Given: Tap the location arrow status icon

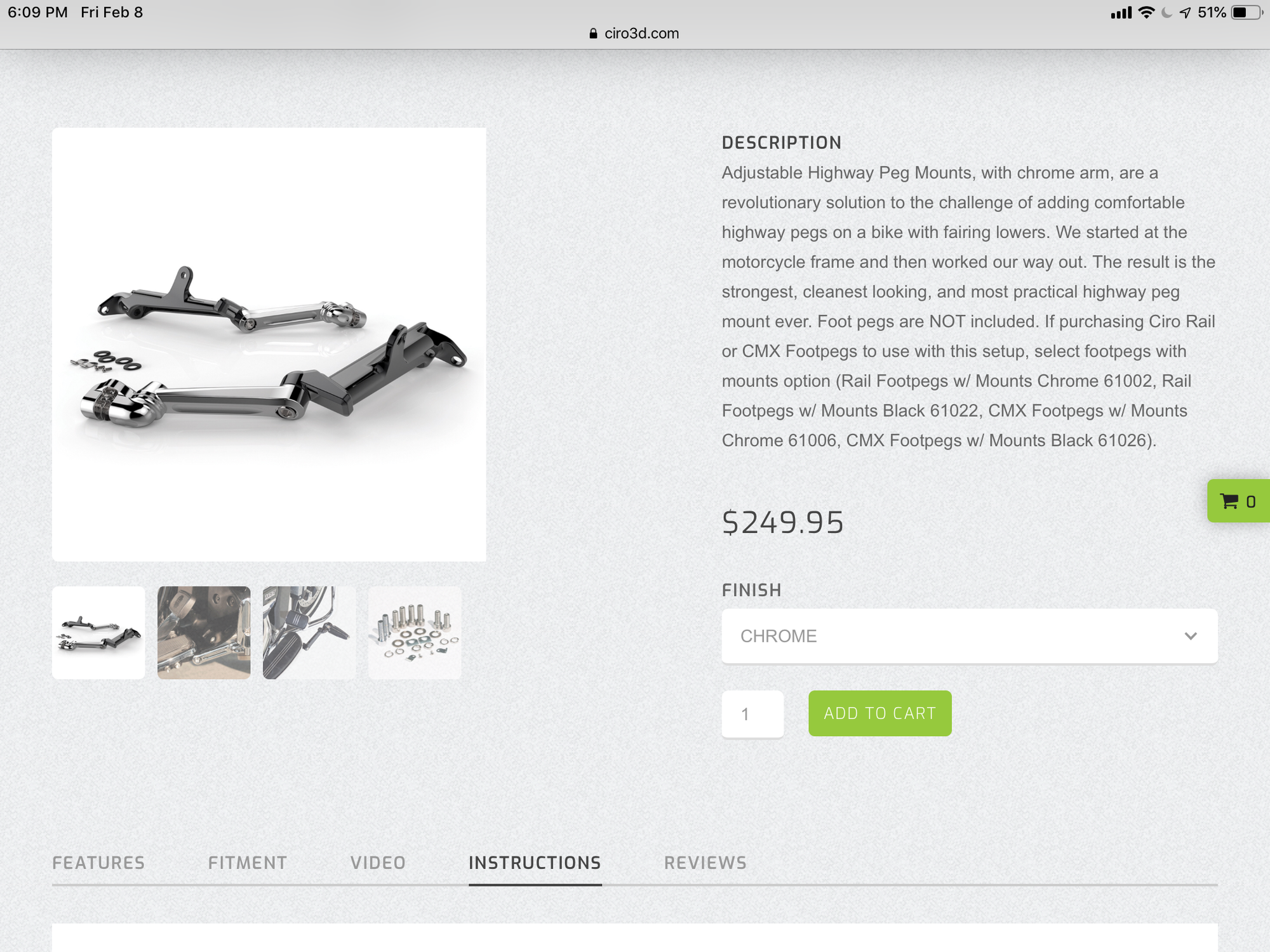Looking at the screenshot, I should point(1185,13).
